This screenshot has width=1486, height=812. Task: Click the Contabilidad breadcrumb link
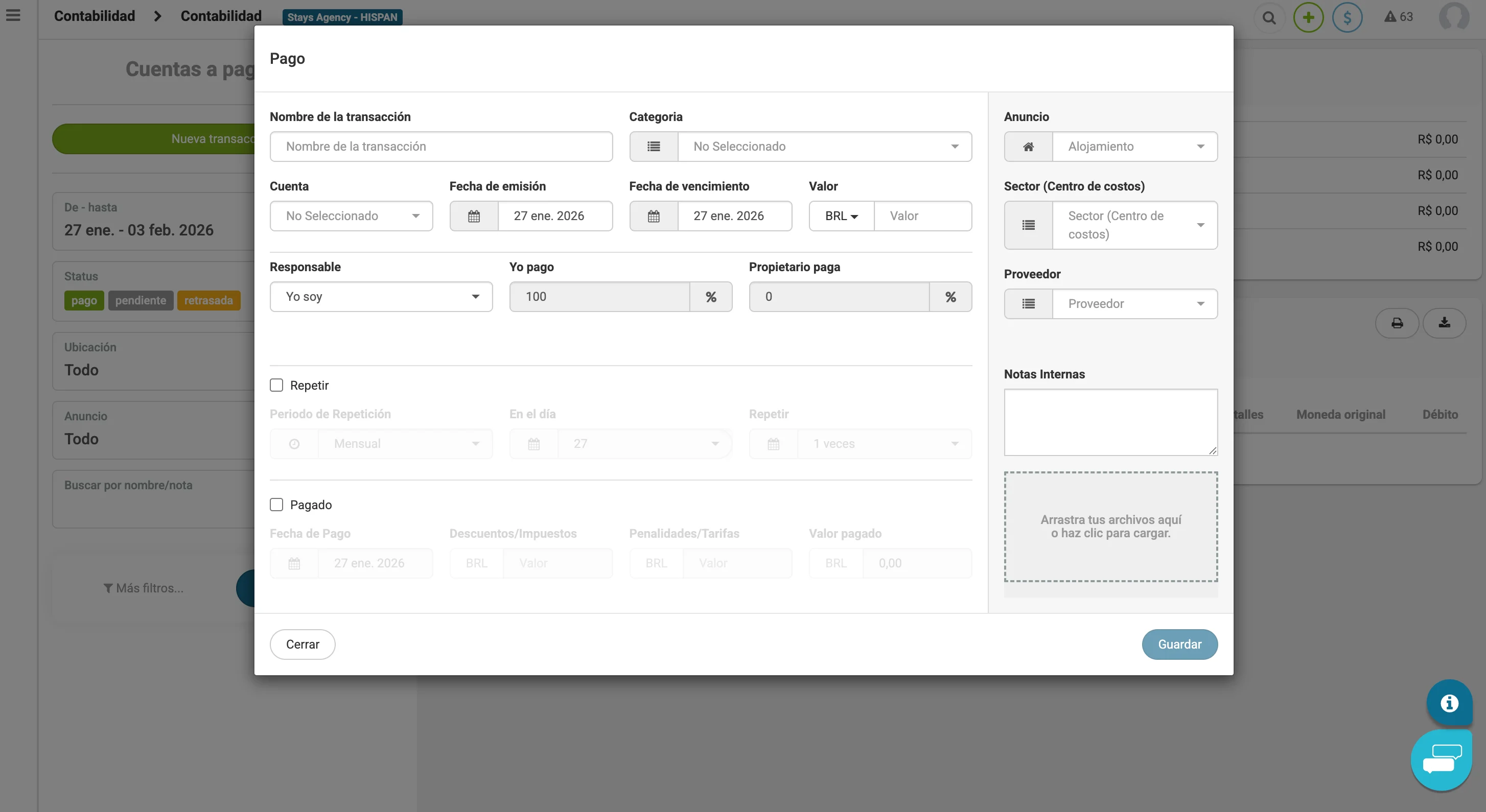pyautogui.click(x=94, y=16)
